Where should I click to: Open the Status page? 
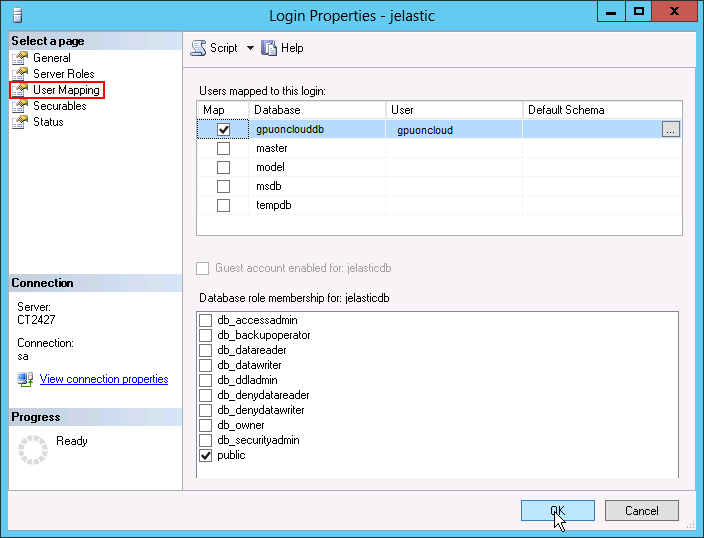[x=47, y=122]
